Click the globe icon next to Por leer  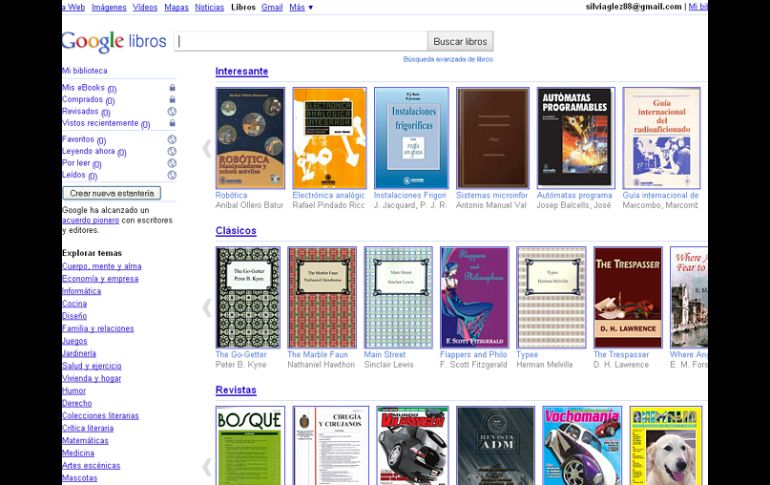point(172,163)
